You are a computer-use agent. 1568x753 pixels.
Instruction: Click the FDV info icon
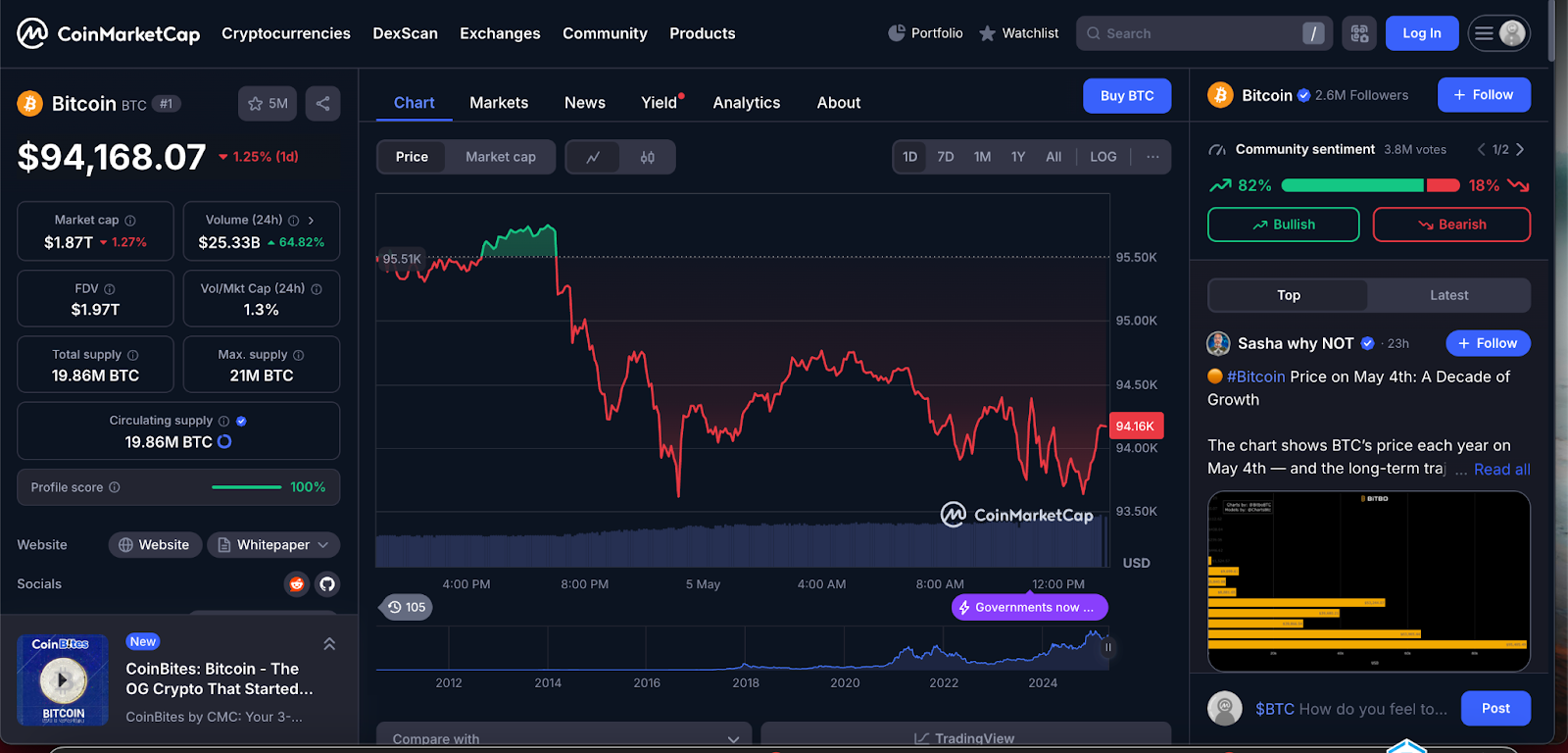pos(110,289)
